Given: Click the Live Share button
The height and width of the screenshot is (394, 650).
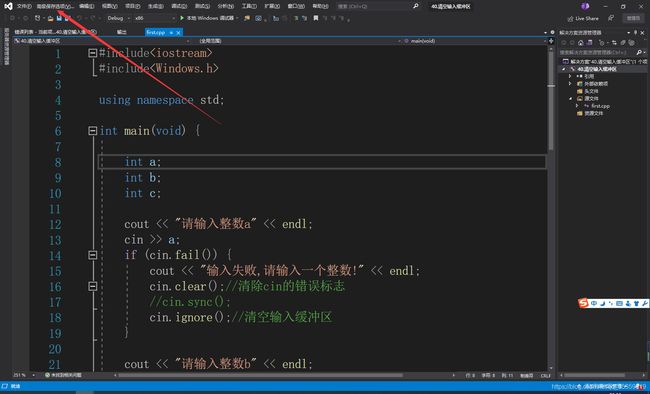Looking at the screenshot, I should 583,19.
